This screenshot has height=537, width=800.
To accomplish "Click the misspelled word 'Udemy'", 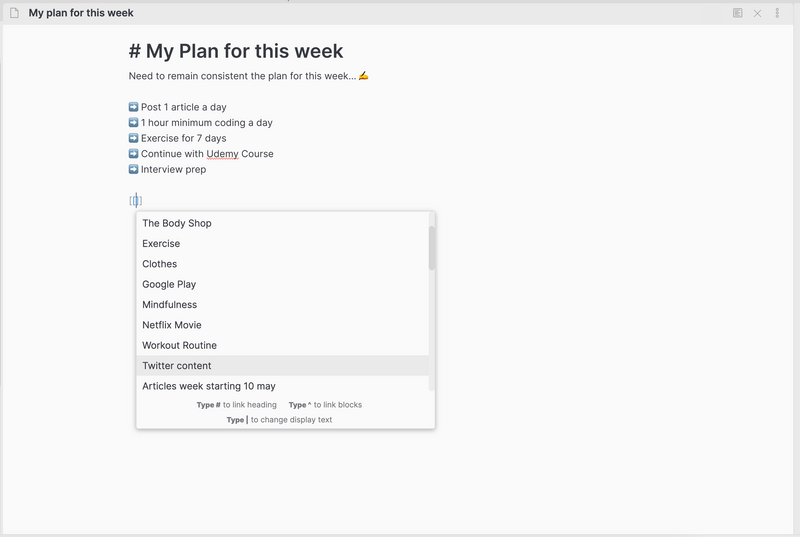I will (222, 154).
